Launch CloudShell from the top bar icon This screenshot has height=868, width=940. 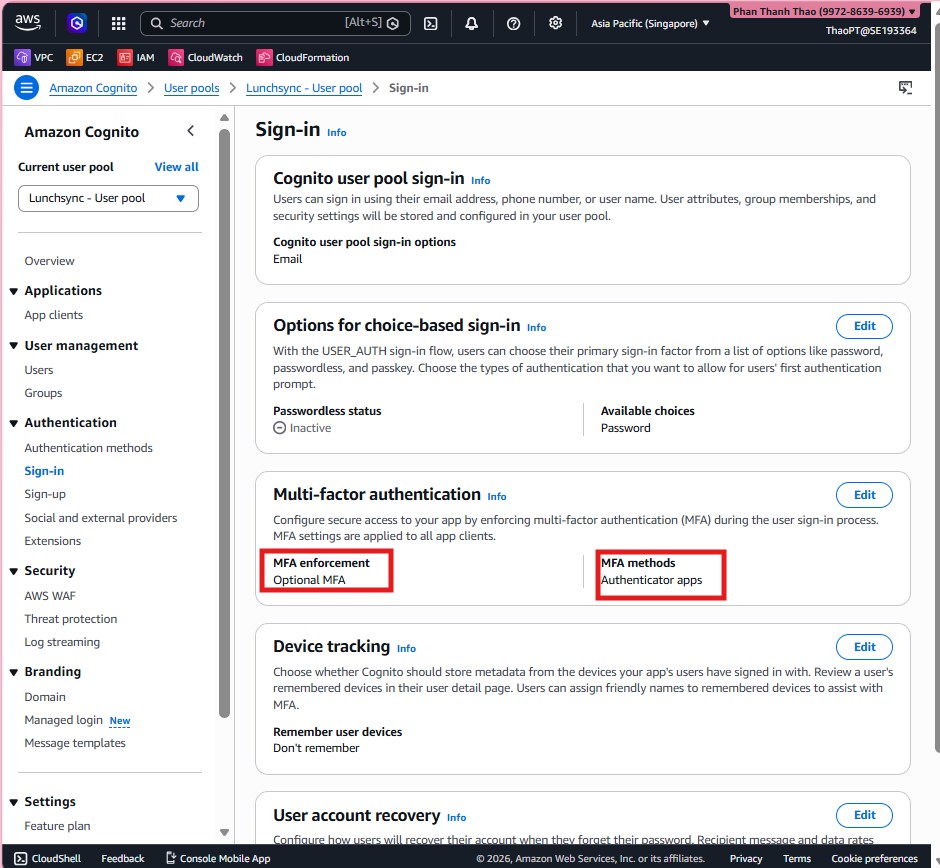431,23
